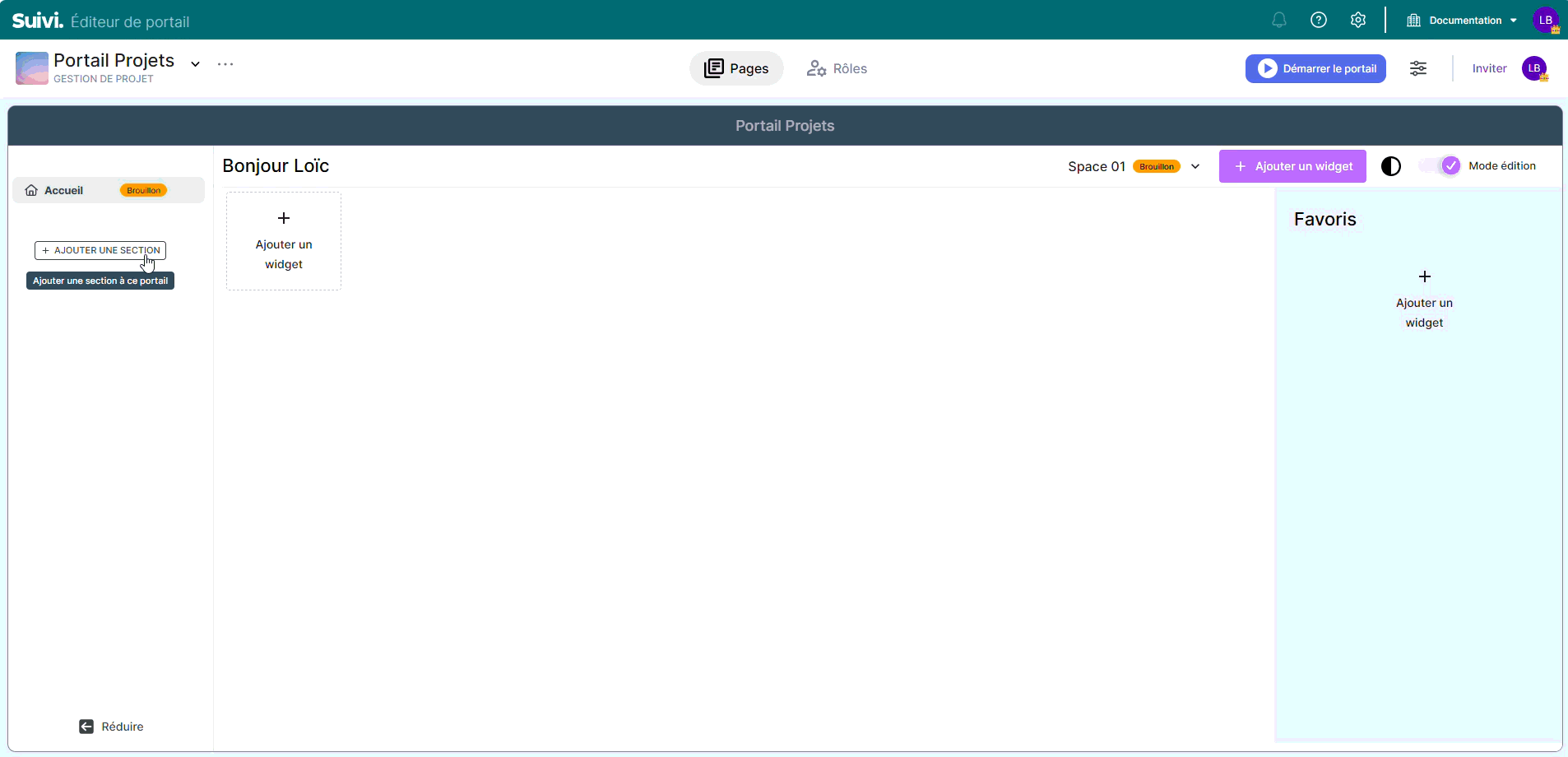1568x757 pixels.
Task: Open the Space 01 dropdown
Action: coord(1195,166)
